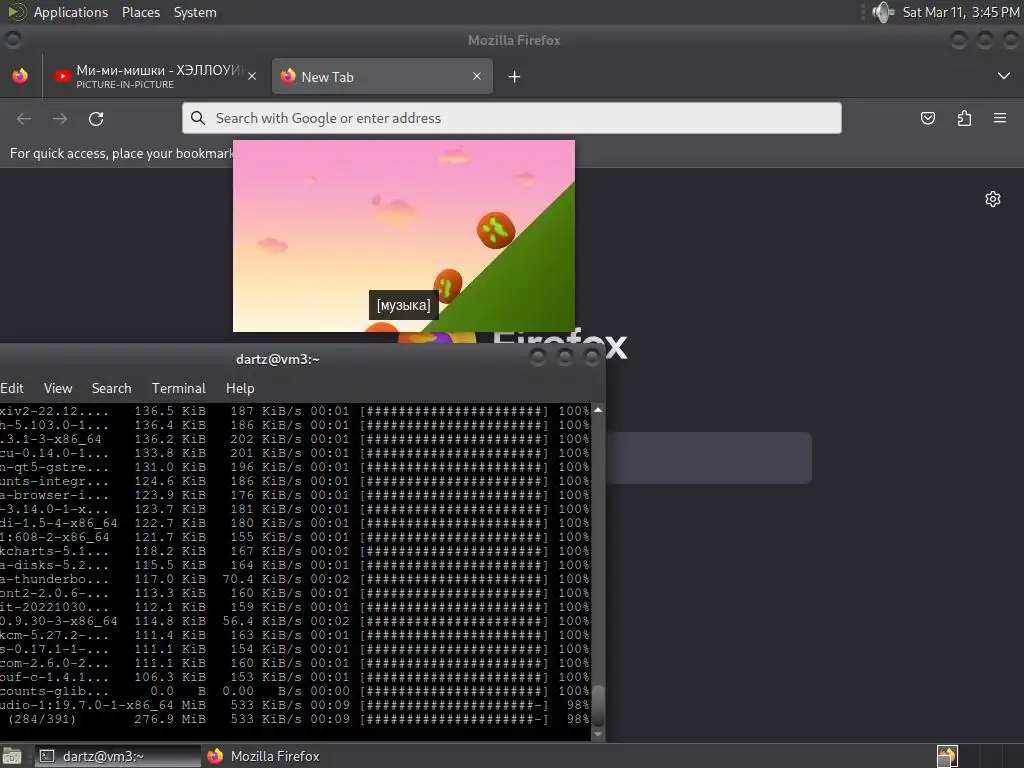Click the bookmarks toolbar quick access text

[121, 153]
